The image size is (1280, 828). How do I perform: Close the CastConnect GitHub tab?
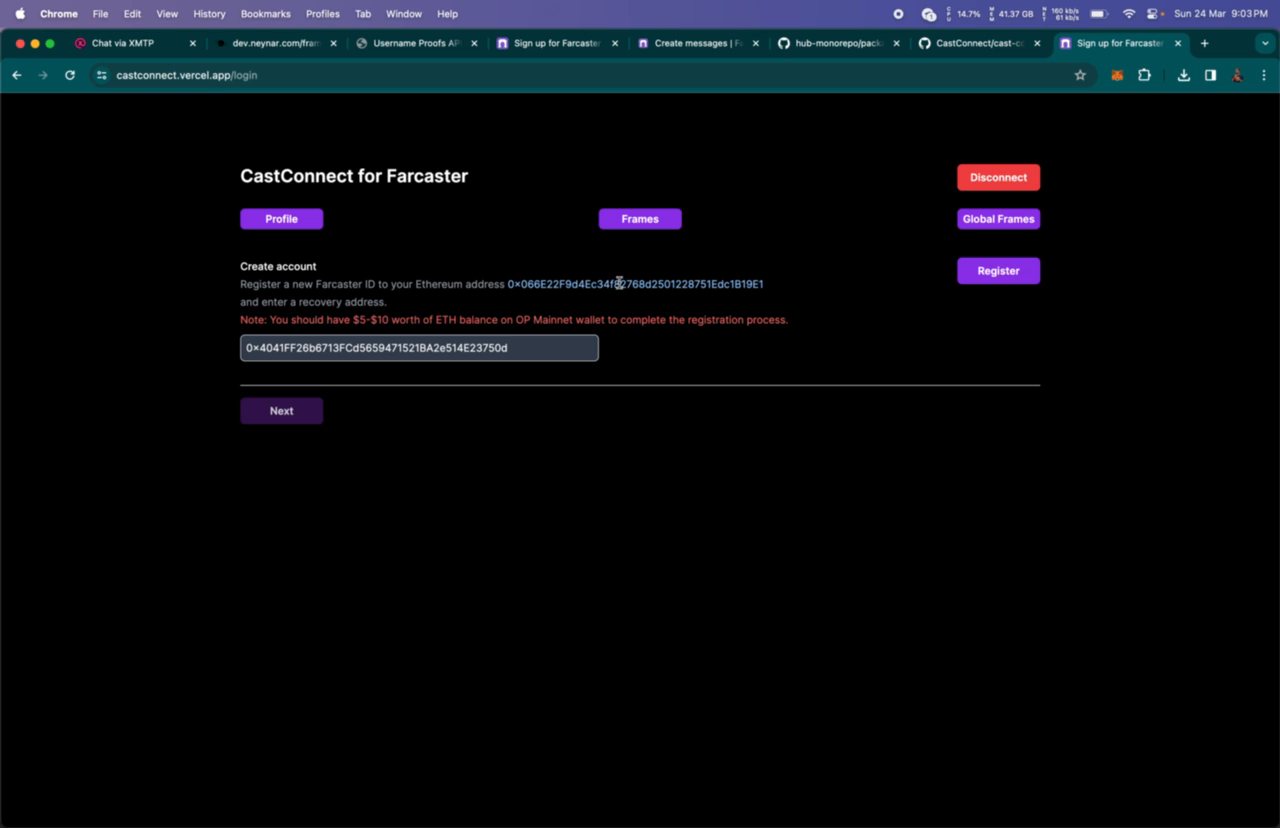pyautogui.click(x=1037, y=43)
